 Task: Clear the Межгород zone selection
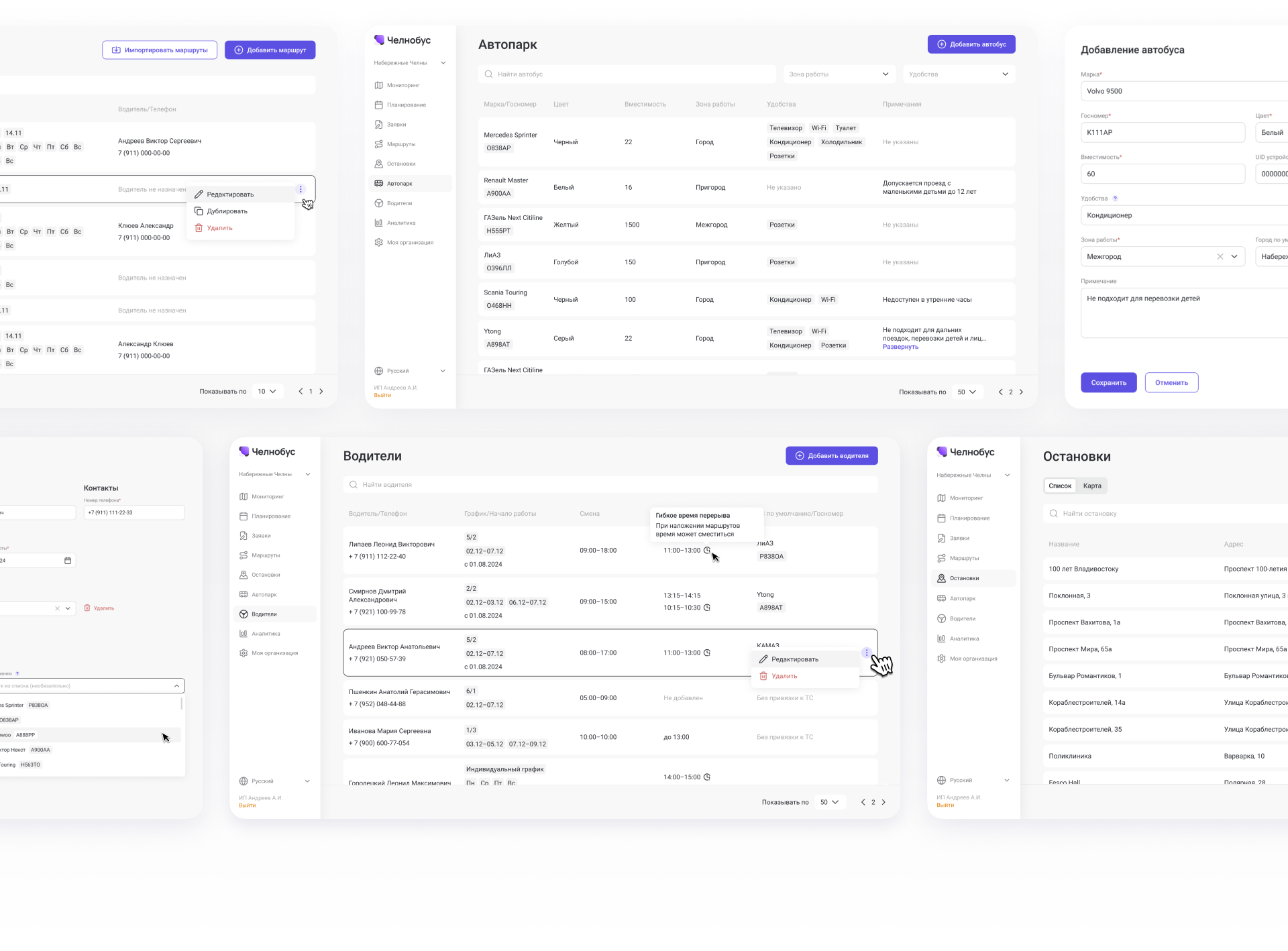1220,257
